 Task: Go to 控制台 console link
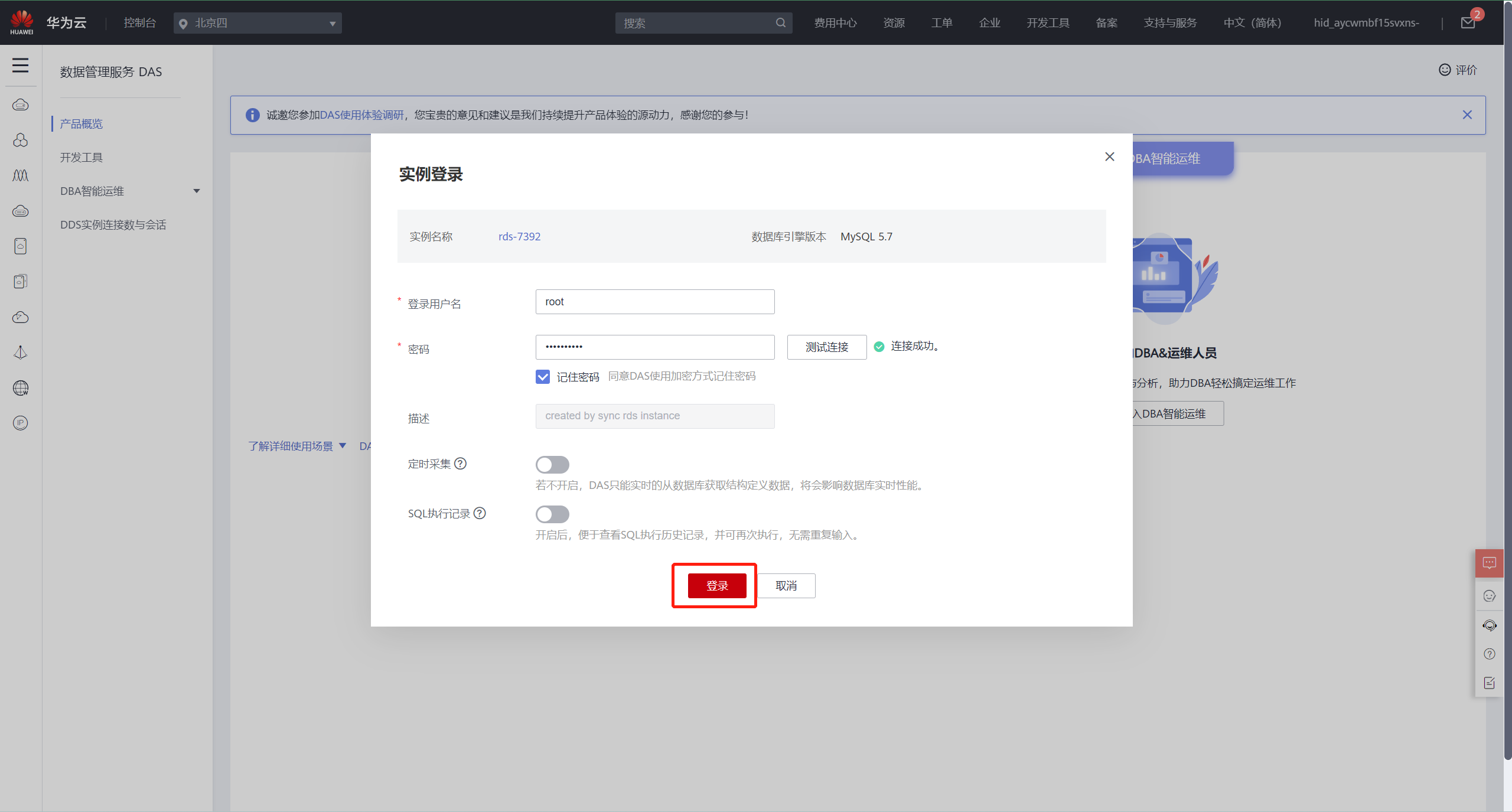(139, 23)
